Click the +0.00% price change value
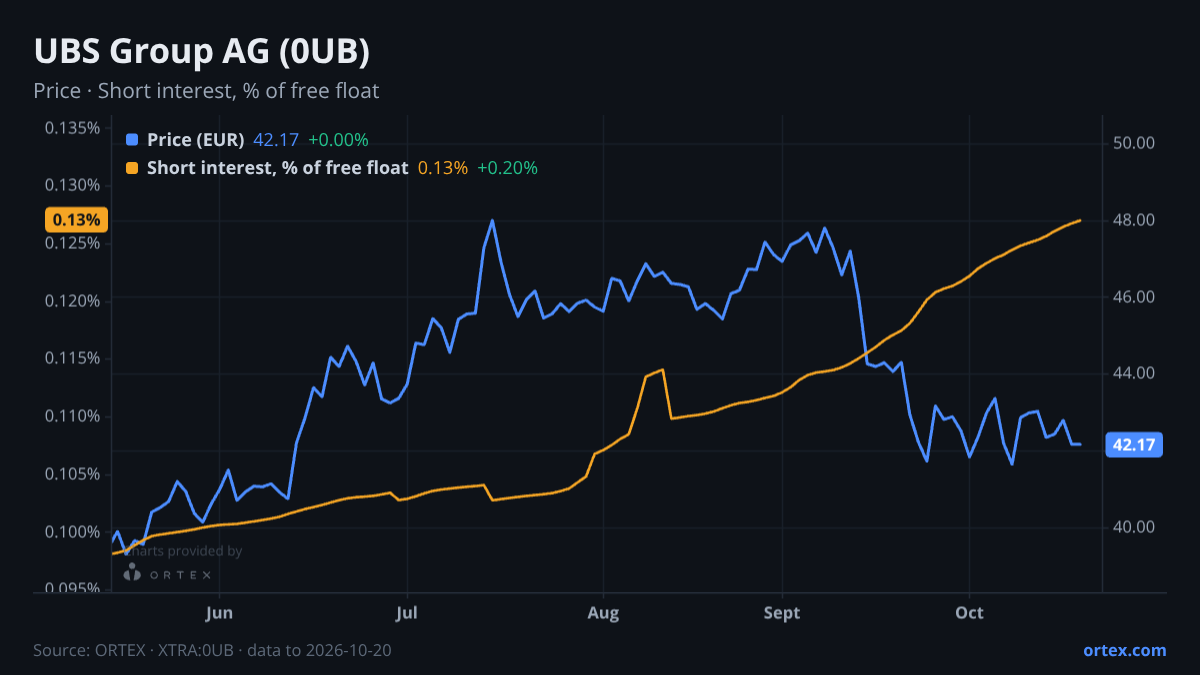Screen dimensions: 1200x675 338,140
